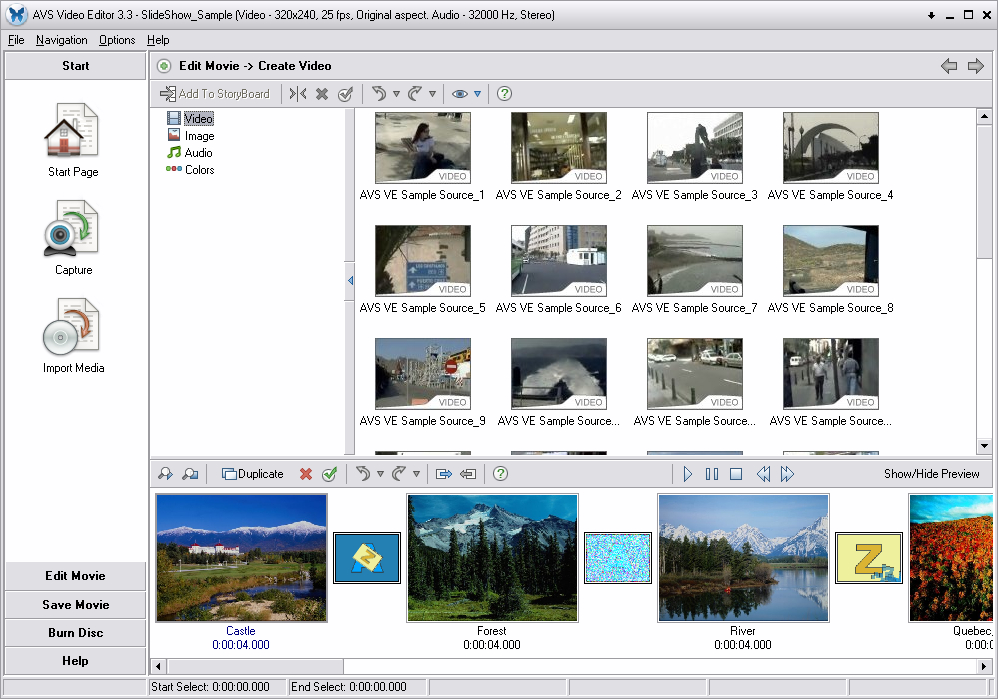This screenshot has height=699, width=998.
Task: Delete storyboard item with red X
Action: tap(306, 474)
